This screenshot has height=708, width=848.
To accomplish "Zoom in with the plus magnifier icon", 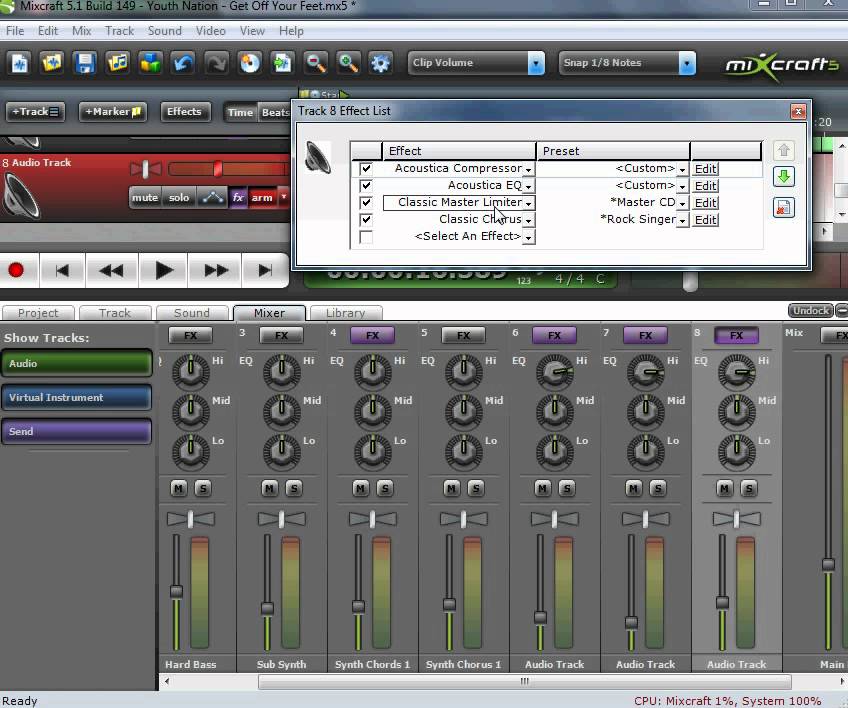I will coord(348,63).
